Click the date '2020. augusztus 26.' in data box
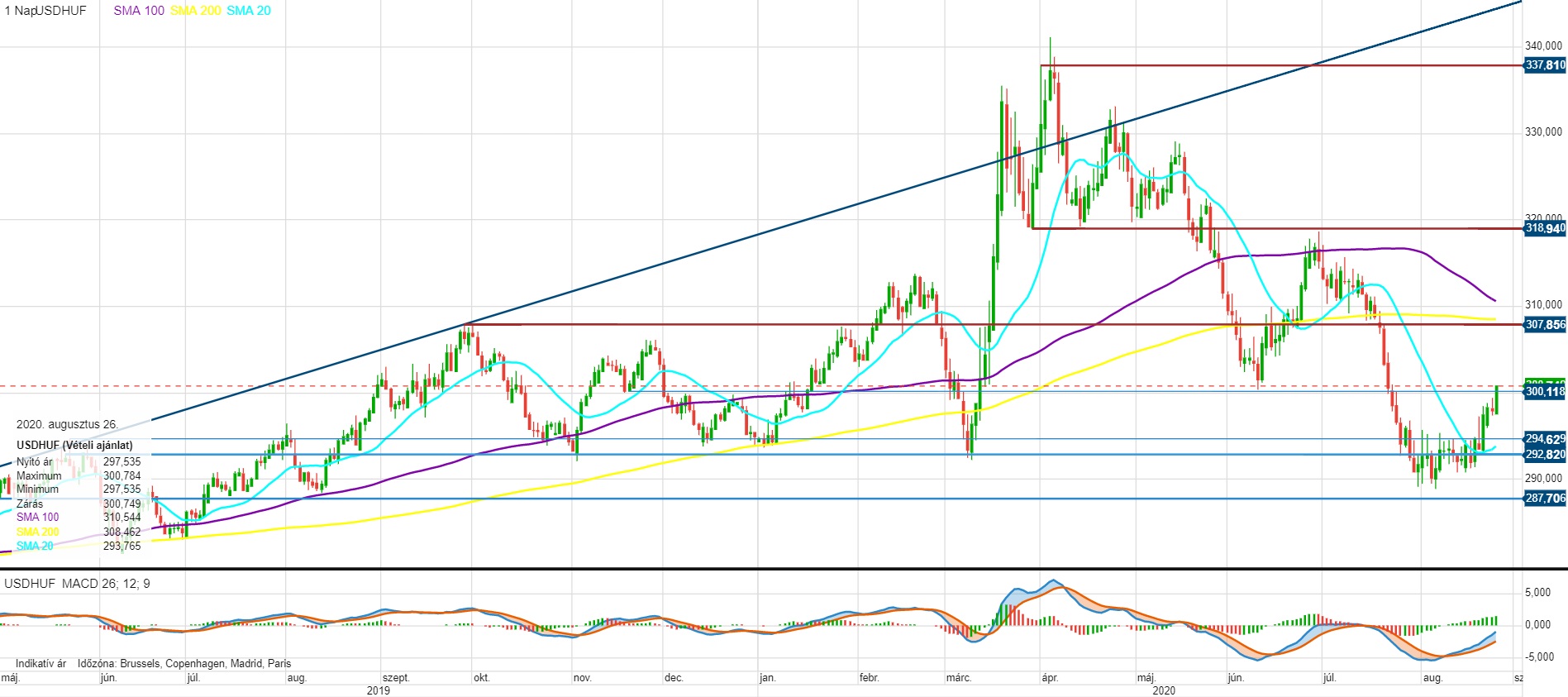The height and width of the screenshot is (697, 1568). coord(67,425)
